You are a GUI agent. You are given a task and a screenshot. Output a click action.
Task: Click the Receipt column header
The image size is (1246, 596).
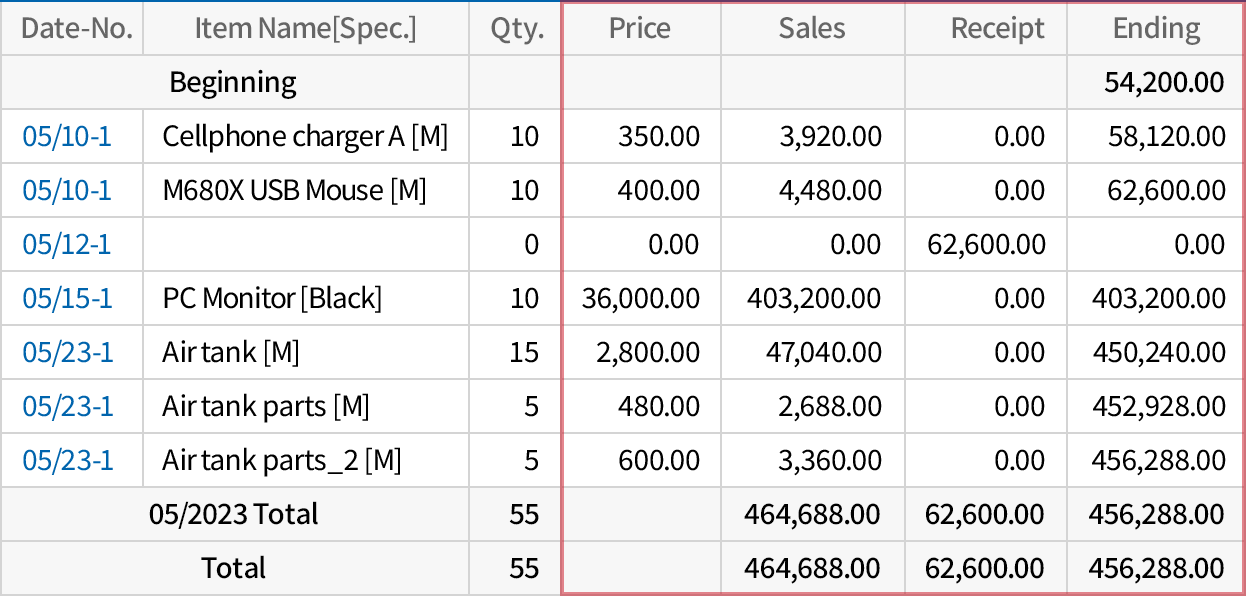(x=997, y=29)
